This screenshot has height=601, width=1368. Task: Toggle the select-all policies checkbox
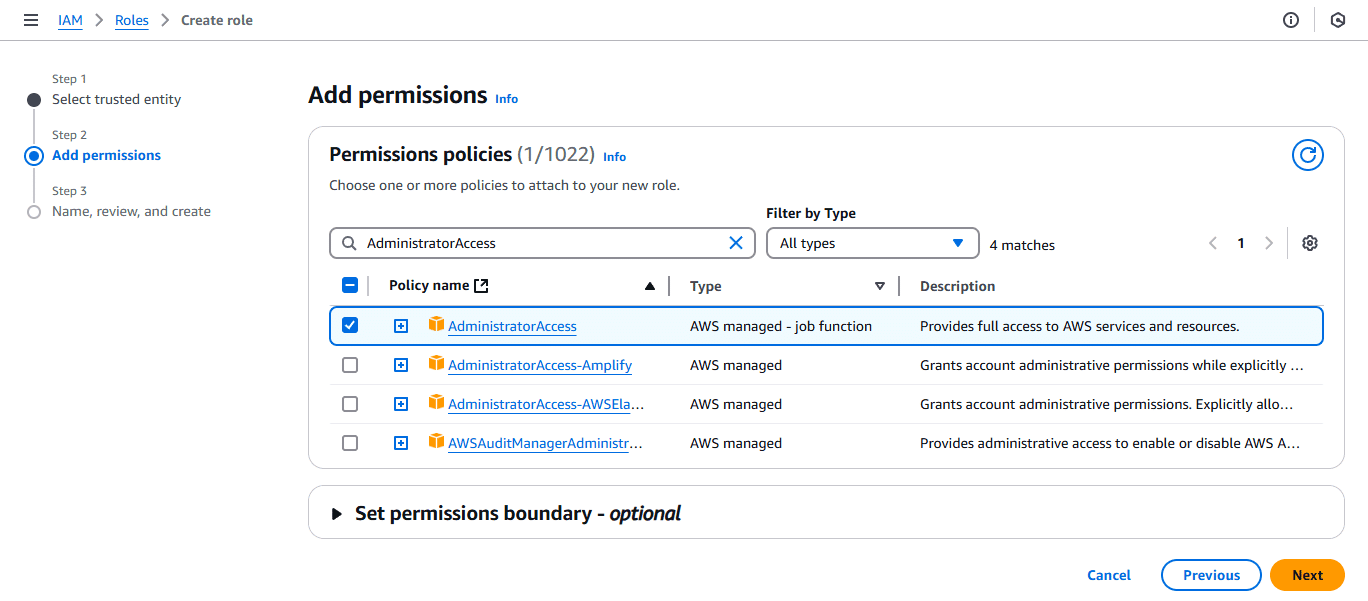click(350, 285)
